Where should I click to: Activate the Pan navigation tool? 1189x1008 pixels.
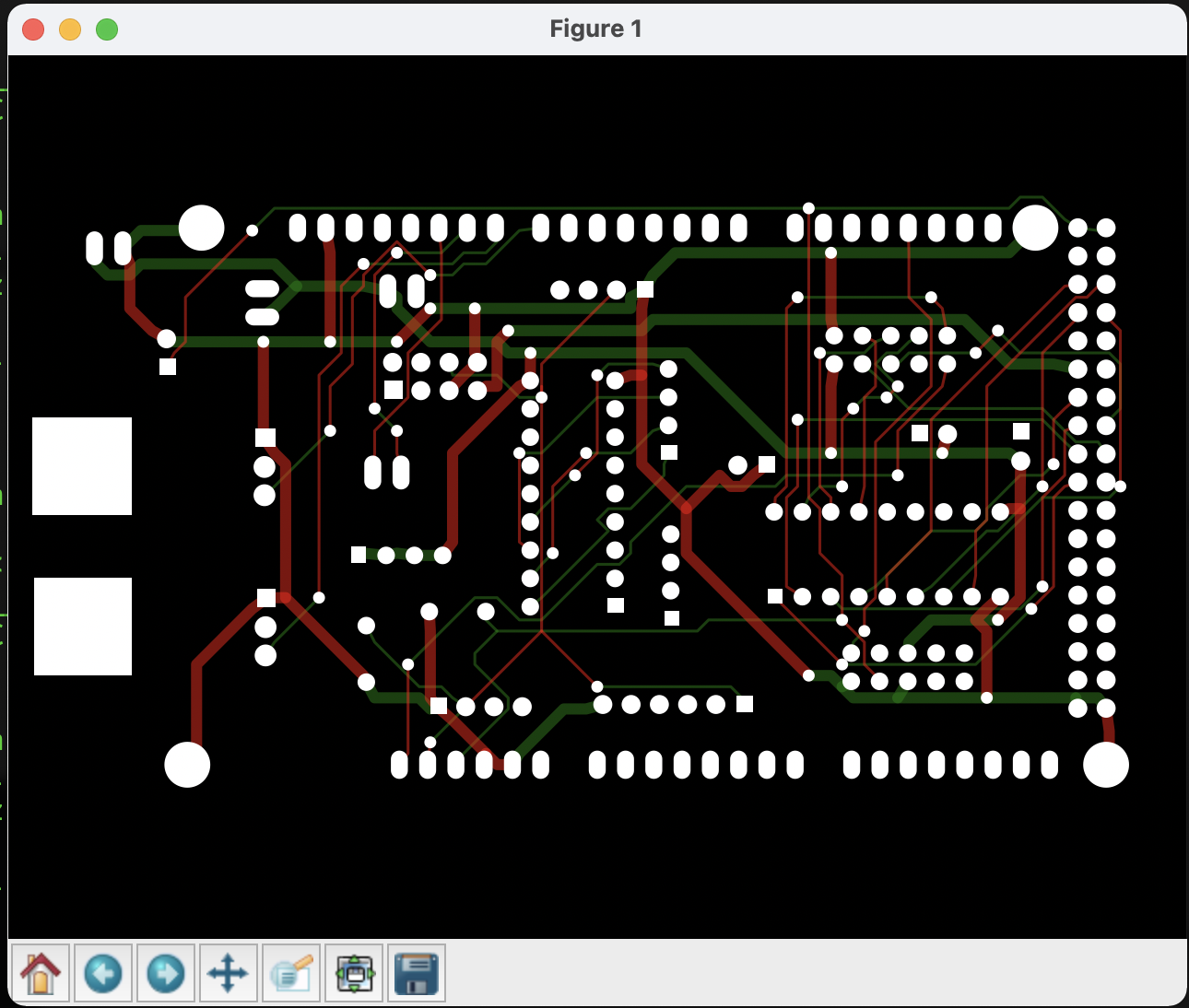click(x=228, y=972)
